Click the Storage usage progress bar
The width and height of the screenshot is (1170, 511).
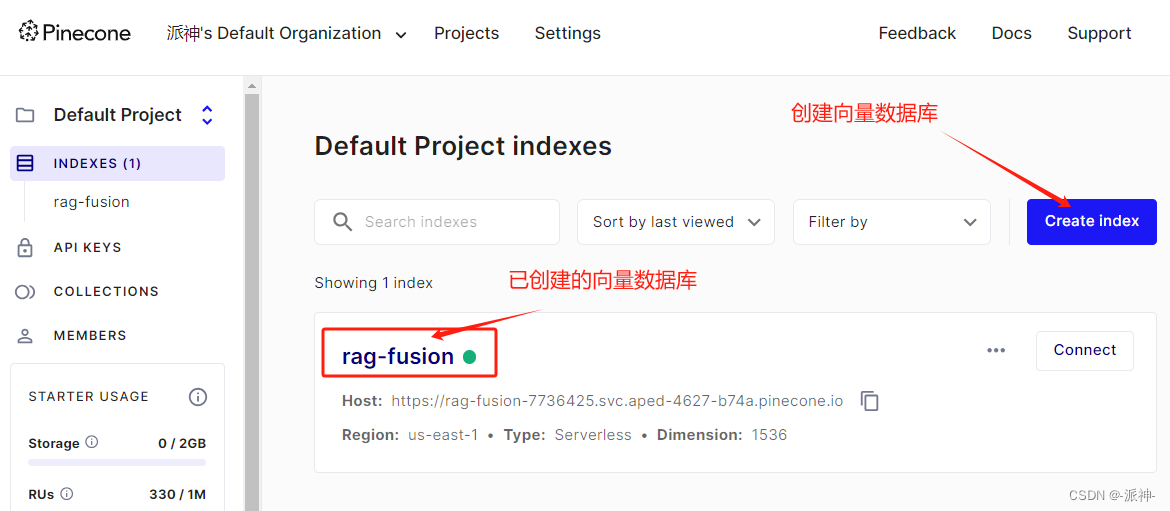117,463
